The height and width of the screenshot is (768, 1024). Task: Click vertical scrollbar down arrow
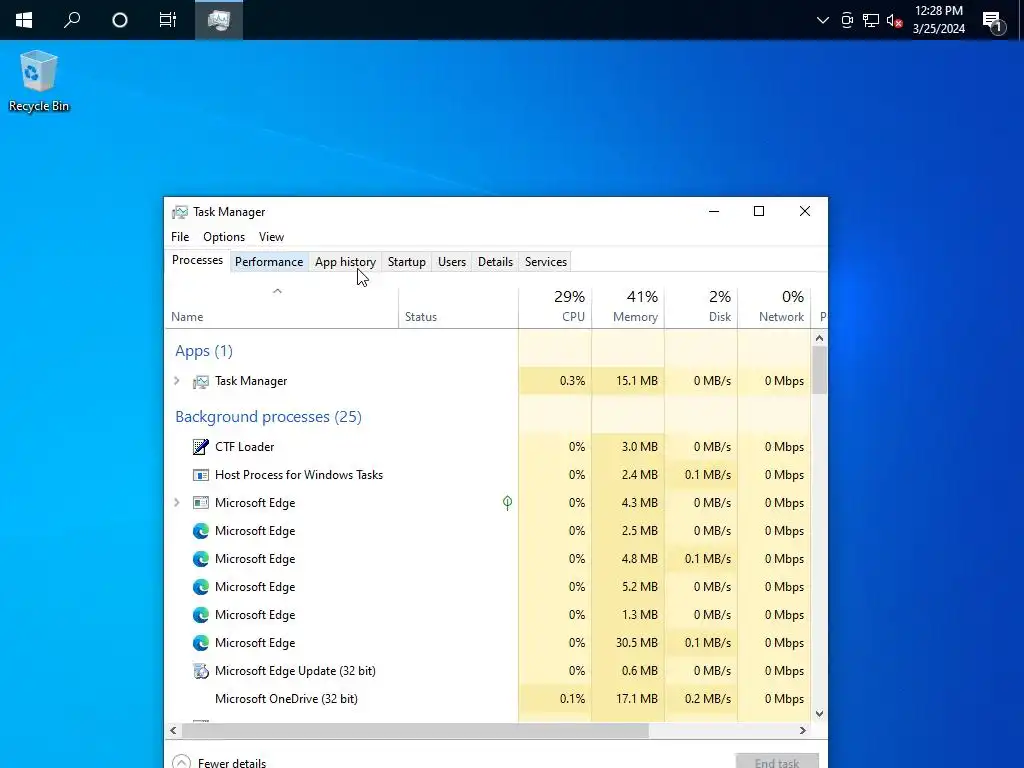pyautogui.click(x=819, y=714)
